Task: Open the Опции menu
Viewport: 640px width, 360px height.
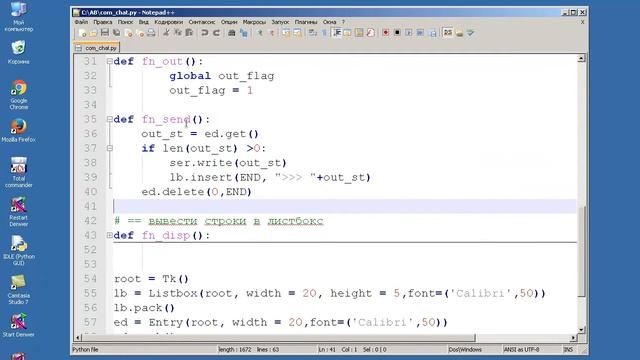Action: pos(229,22)
